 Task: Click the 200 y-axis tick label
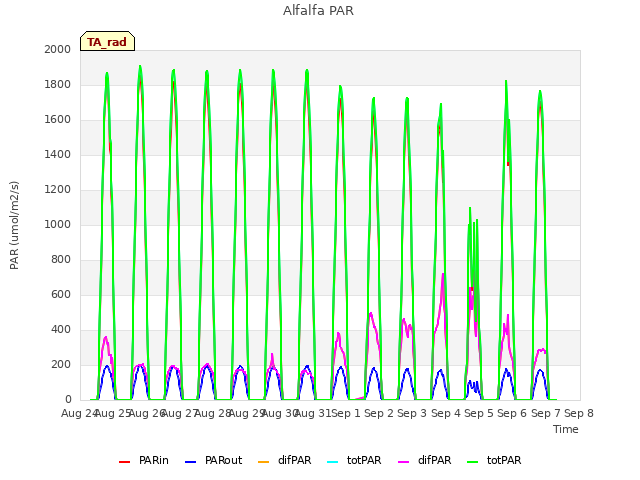pos(61,364)
